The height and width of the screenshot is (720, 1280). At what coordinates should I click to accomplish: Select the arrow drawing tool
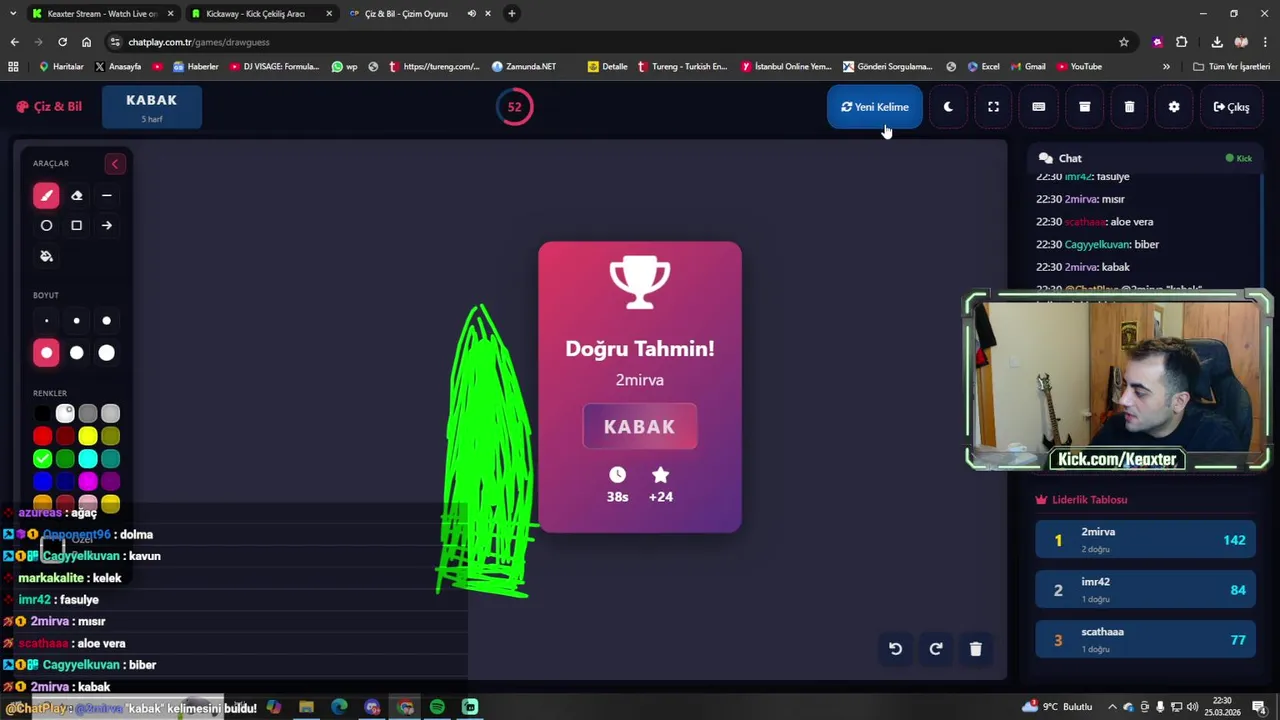coord(106,226)
